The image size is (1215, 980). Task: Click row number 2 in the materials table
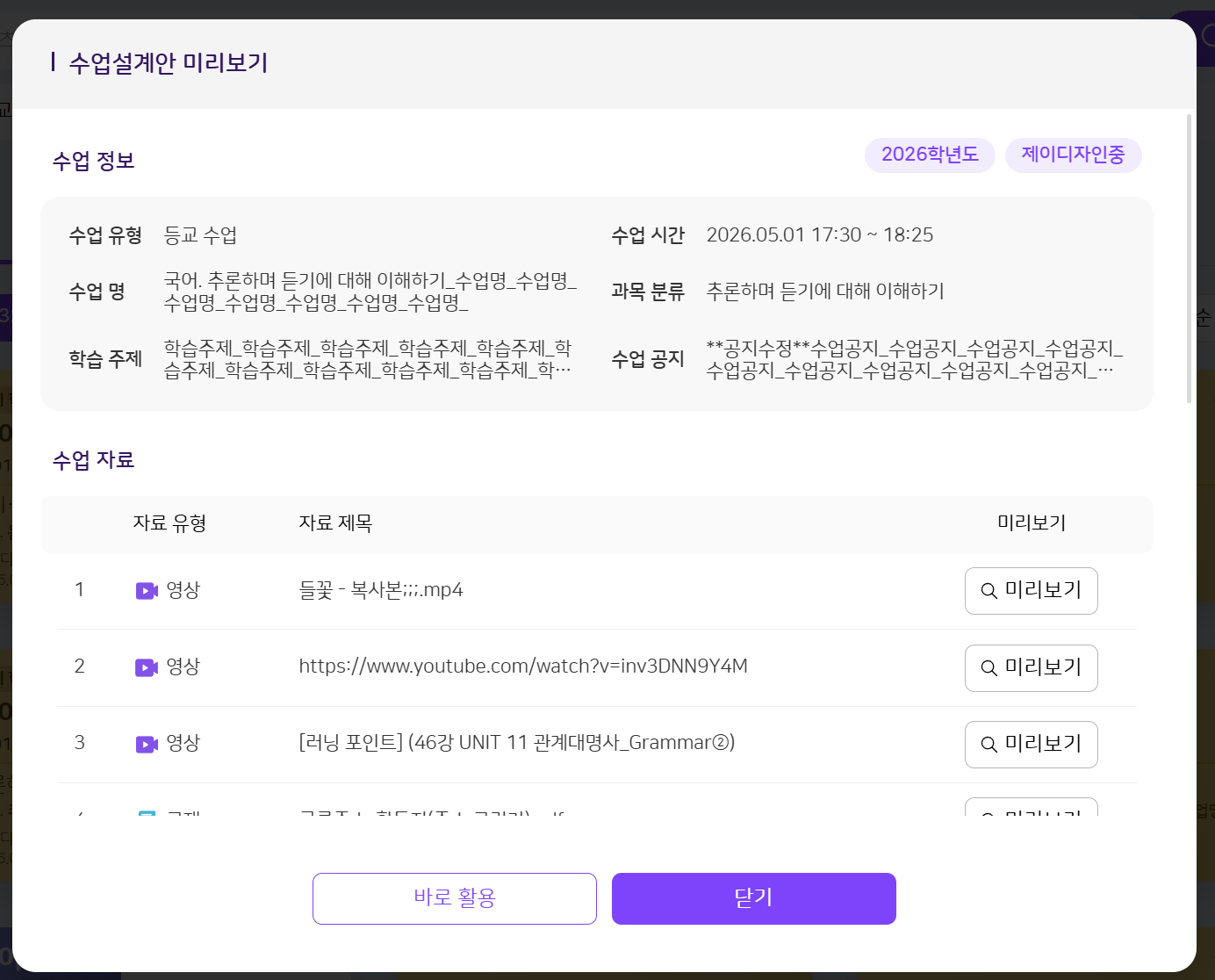(x=79, y=667)
